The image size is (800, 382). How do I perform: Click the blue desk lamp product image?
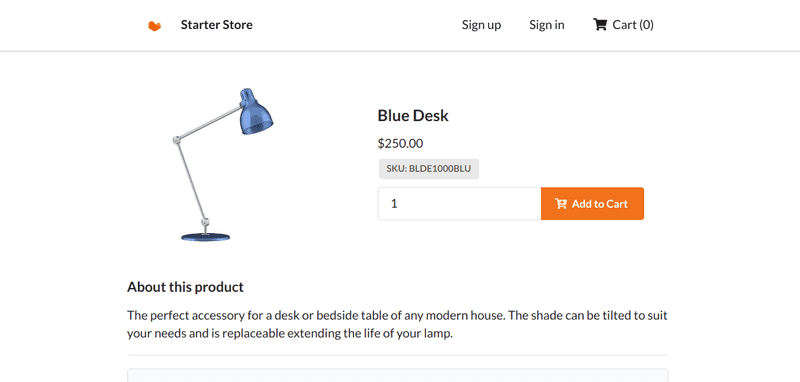coord(222,164)
